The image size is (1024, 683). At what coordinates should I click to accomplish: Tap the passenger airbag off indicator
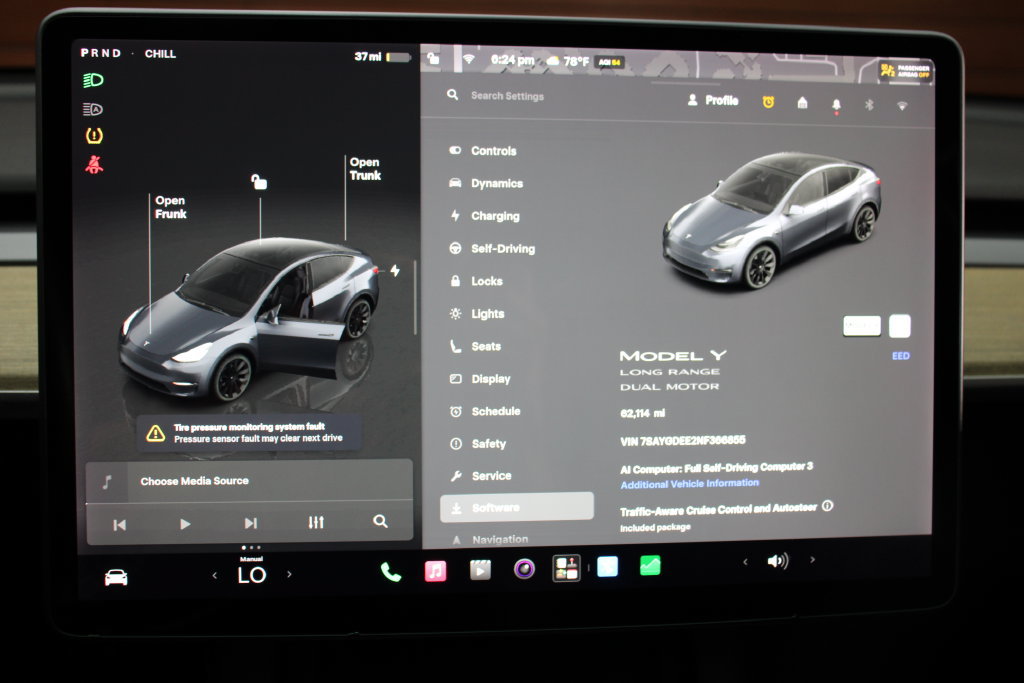click(x=905, y=71)
